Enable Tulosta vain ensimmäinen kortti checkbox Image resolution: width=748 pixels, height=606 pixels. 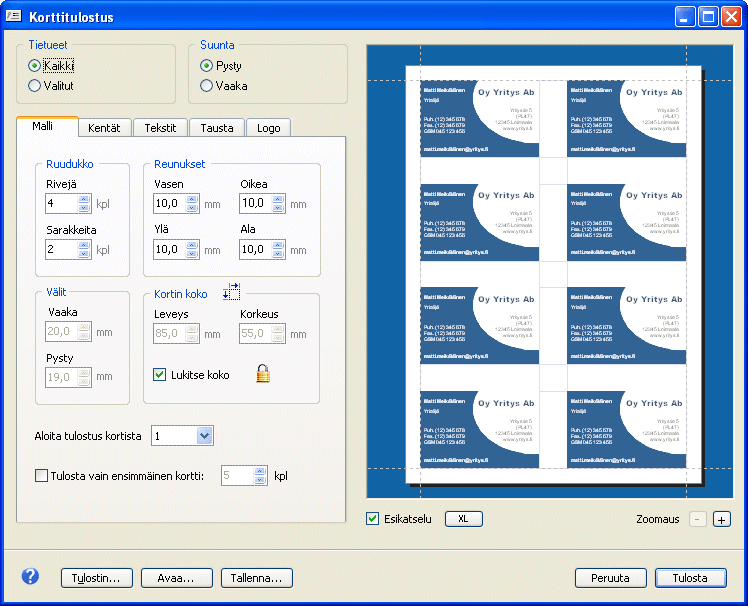(x=42, y=476)
